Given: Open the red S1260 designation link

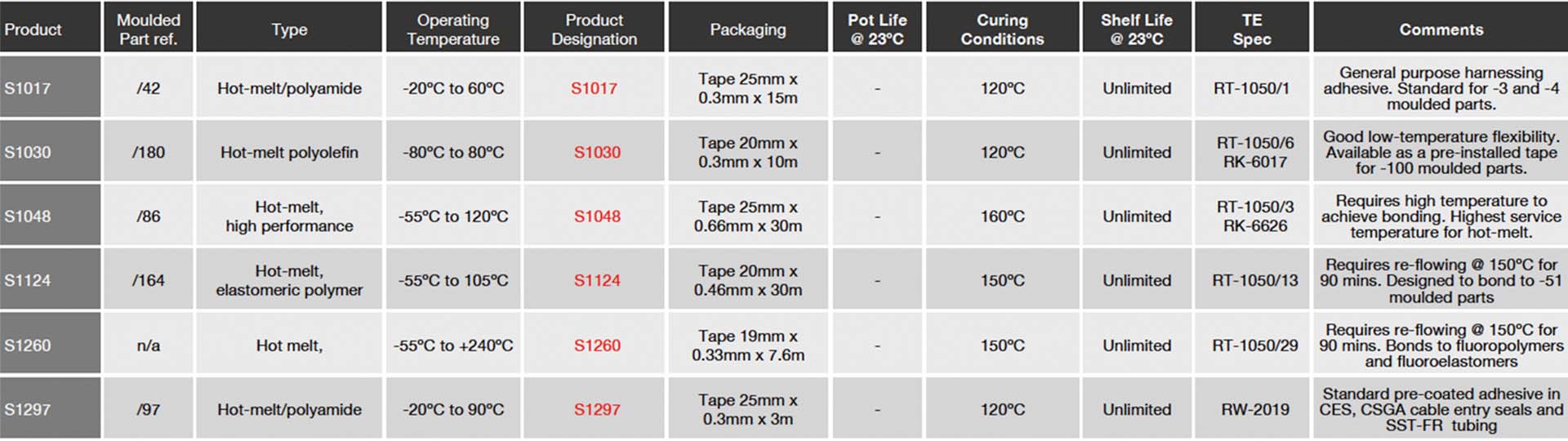Looking at the screenshot, I should coord(597,345).
